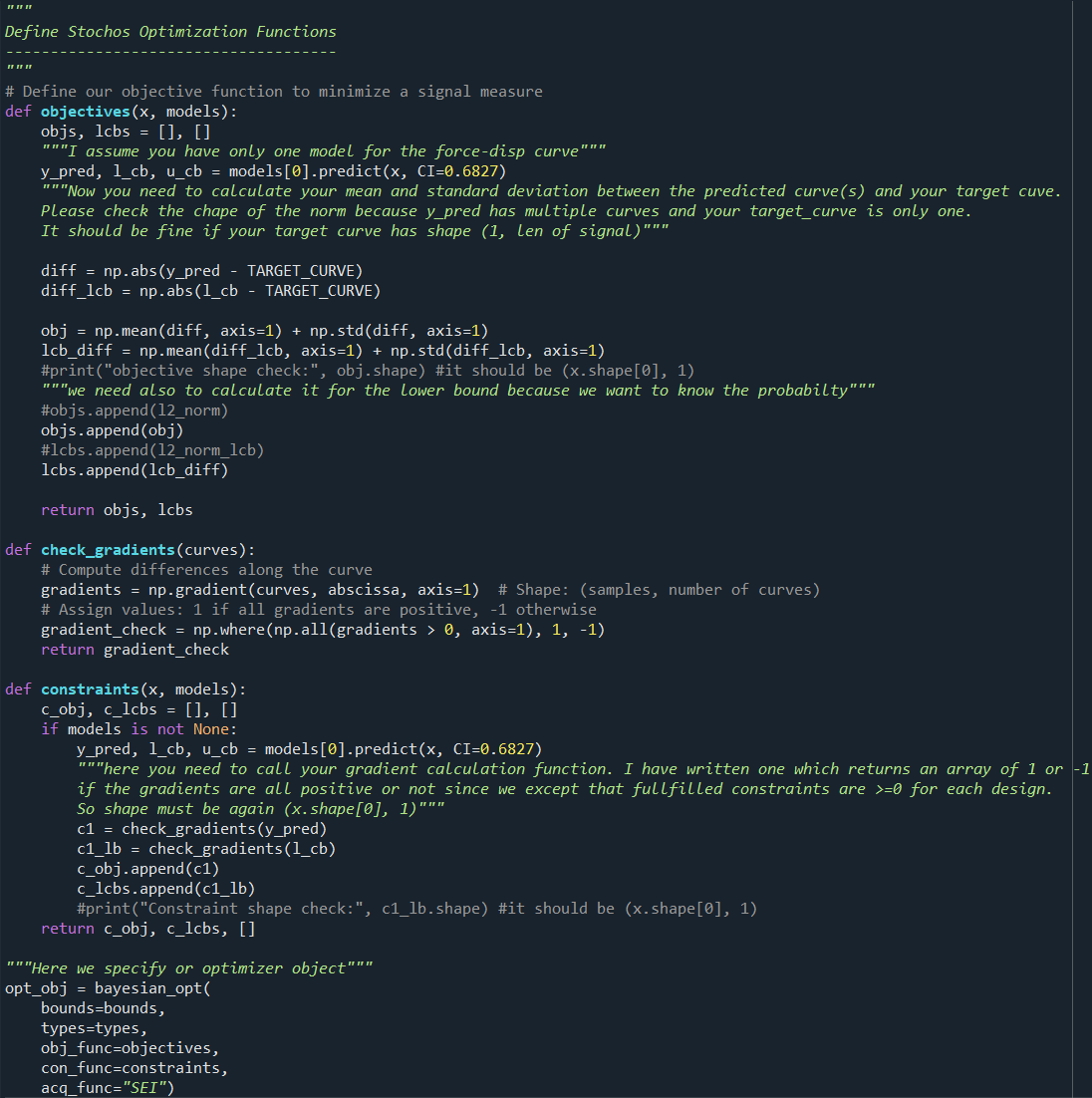Click the np.gradient call in check_gradients

pos(314,590)
